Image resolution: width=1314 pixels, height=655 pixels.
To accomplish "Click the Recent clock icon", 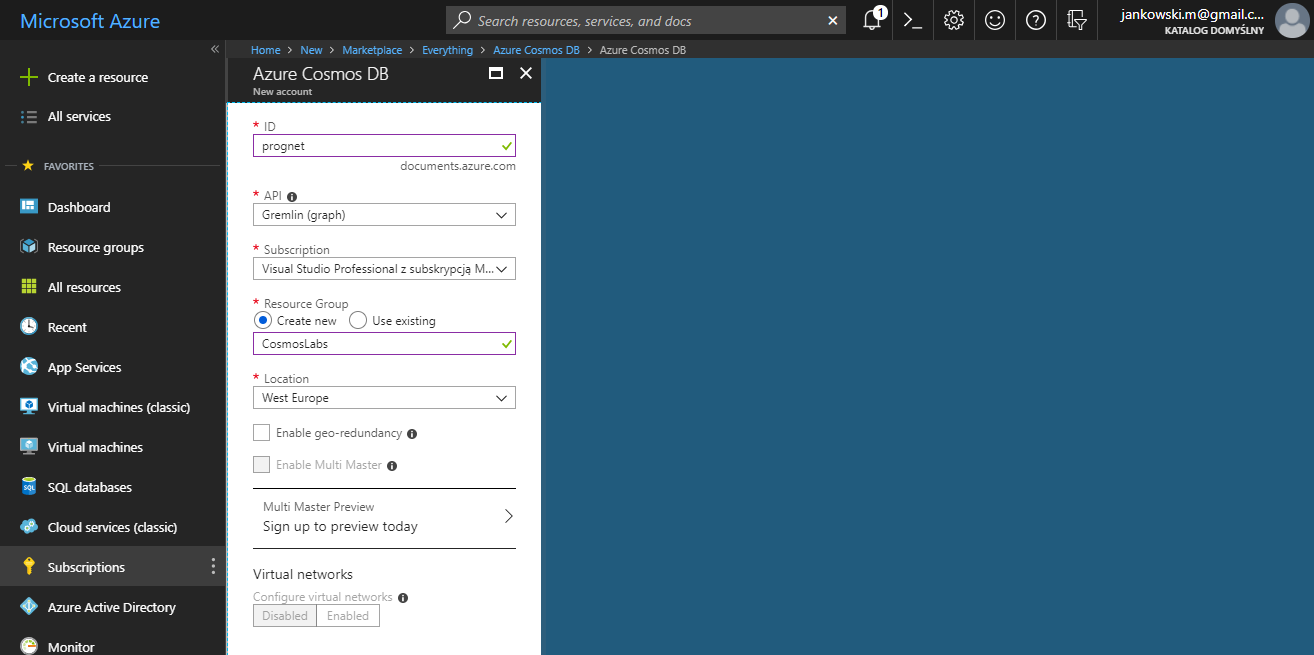I will [x=29, y=327].
